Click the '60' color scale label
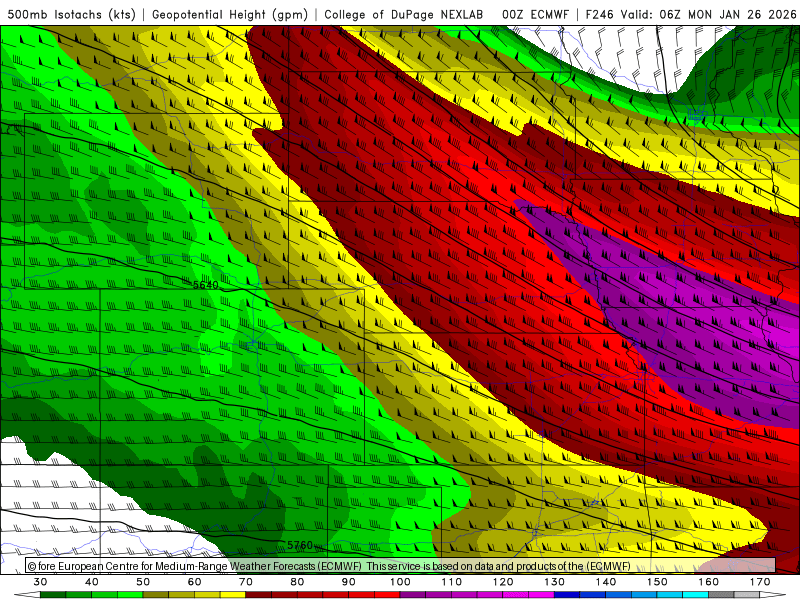Screen dimensions: 800x600 (x=194, y=582)
